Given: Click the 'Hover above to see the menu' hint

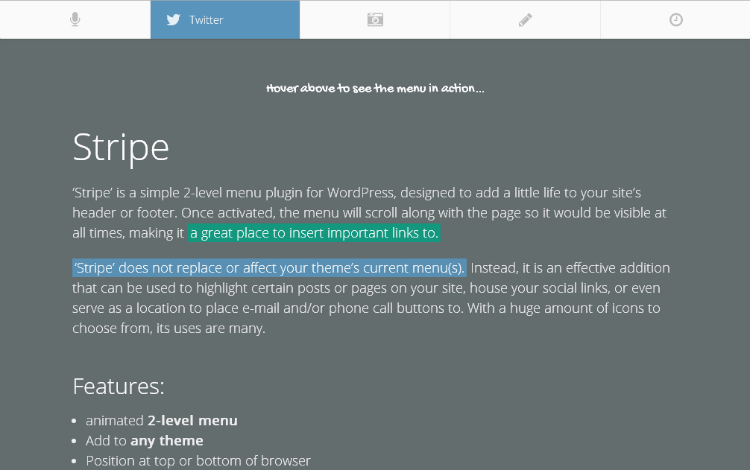Looking at the screenshot, I should 375,88.
